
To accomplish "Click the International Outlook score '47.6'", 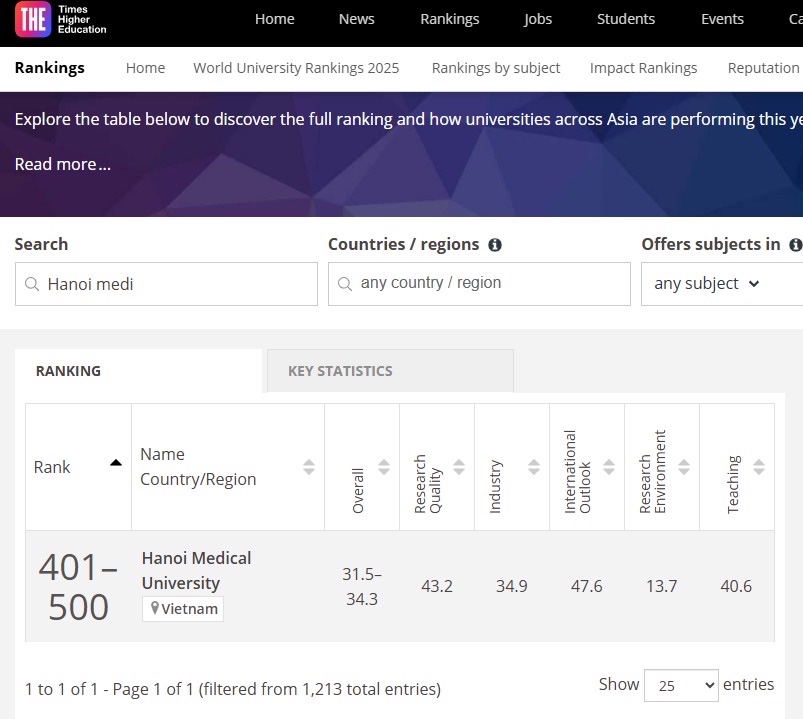I will point(586,586).
